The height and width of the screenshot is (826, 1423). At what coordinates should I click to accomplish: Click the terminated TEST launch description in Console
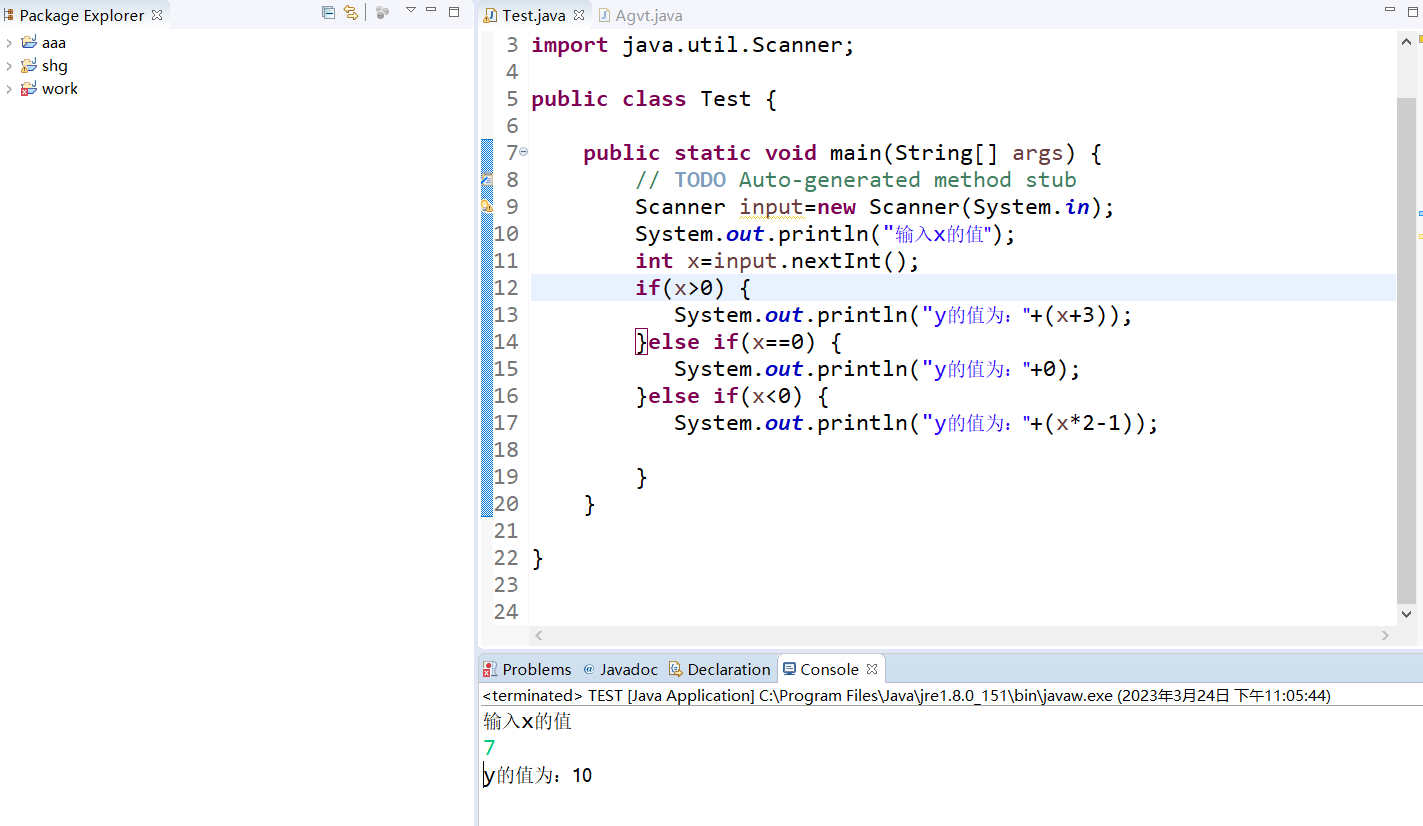(906, 696)
